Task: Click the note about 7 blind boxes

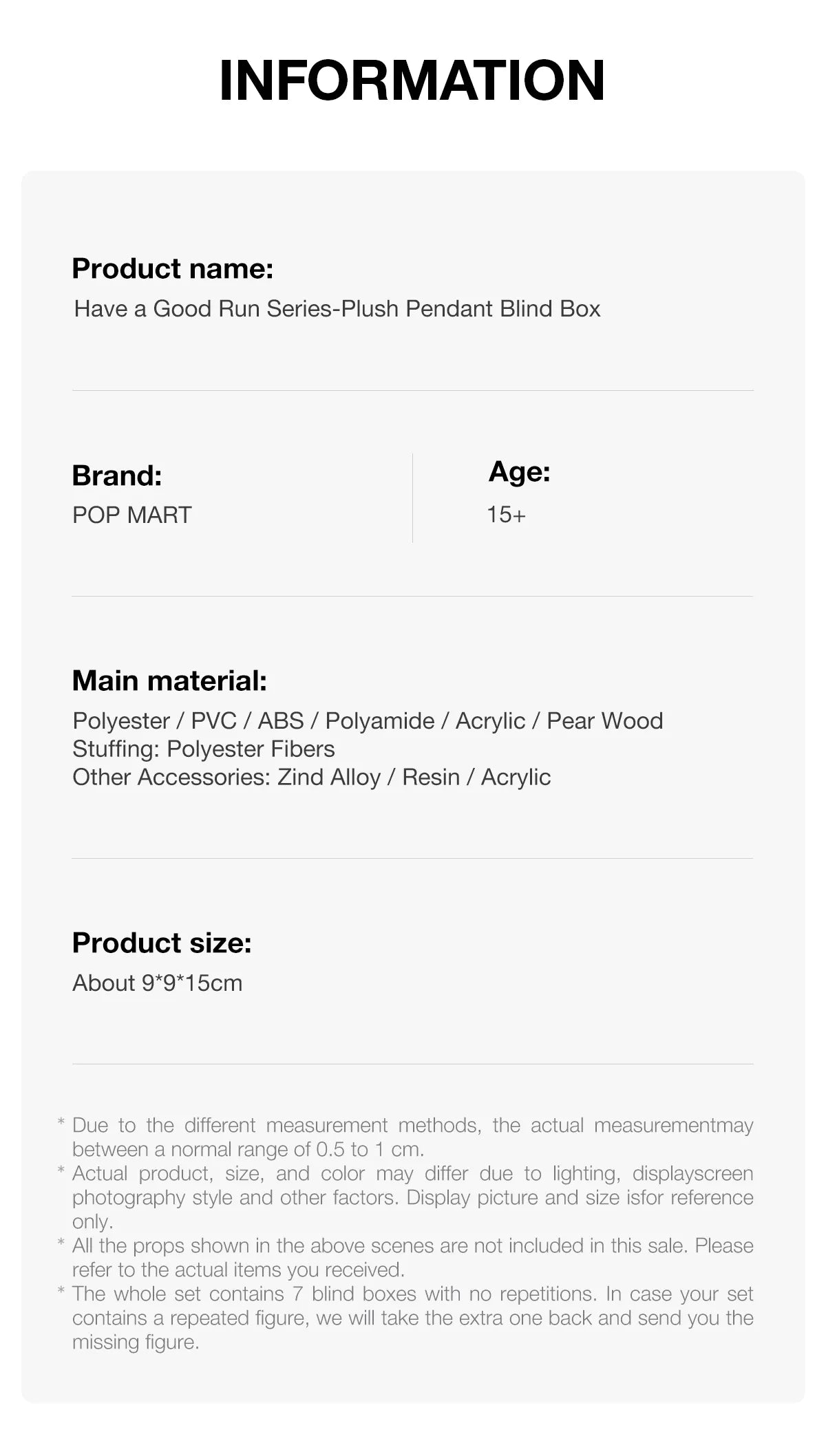Action: (412, 1318)
